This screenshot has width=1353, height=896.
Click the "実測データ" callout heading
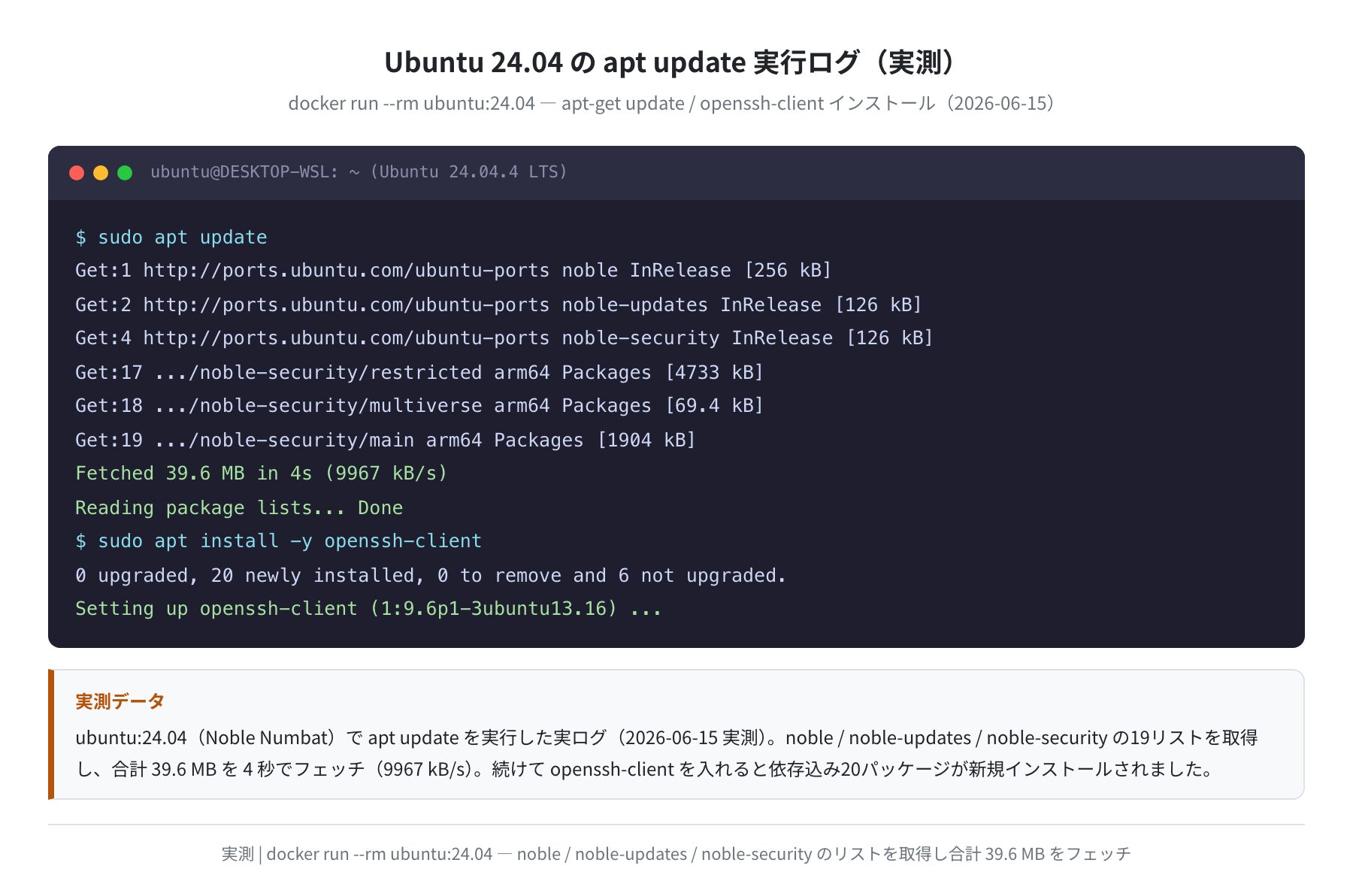point(120,701)
